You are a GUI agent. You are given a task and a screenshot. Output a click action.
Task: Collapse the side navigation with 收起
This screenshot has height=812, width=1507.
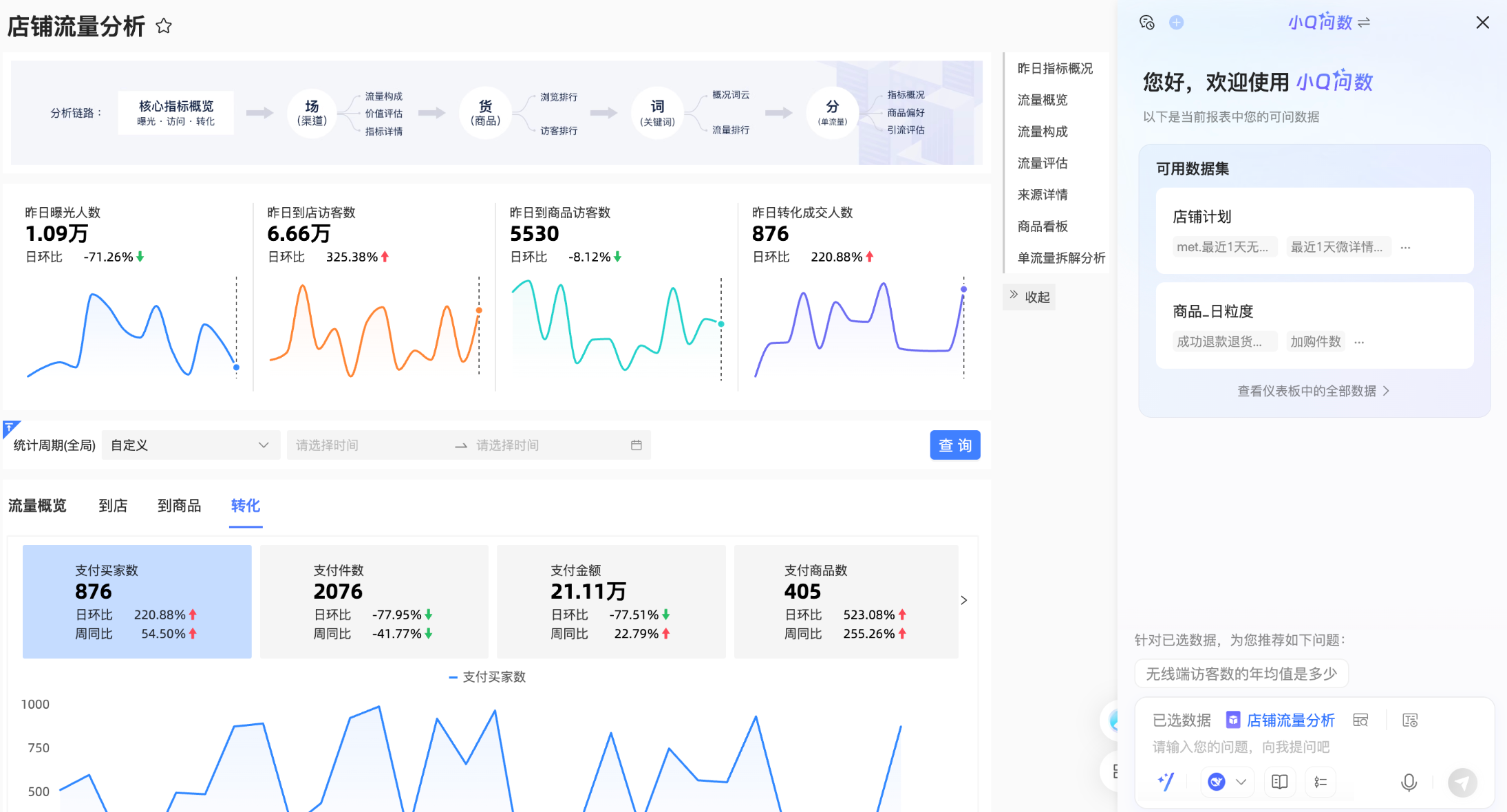click(x=1029, y=297)
